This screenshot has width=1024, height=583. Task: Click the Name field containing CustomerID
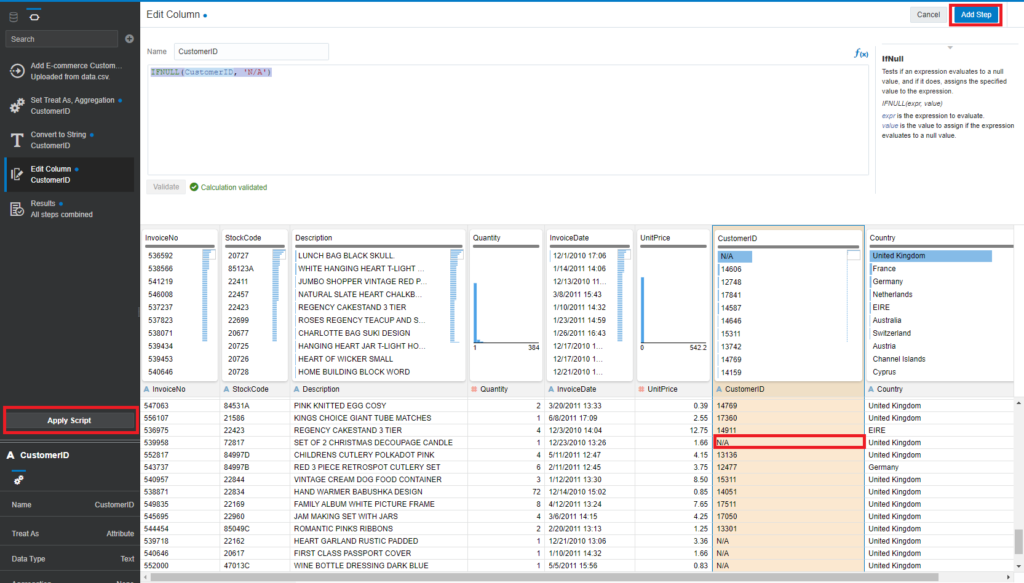click(251, 52)
